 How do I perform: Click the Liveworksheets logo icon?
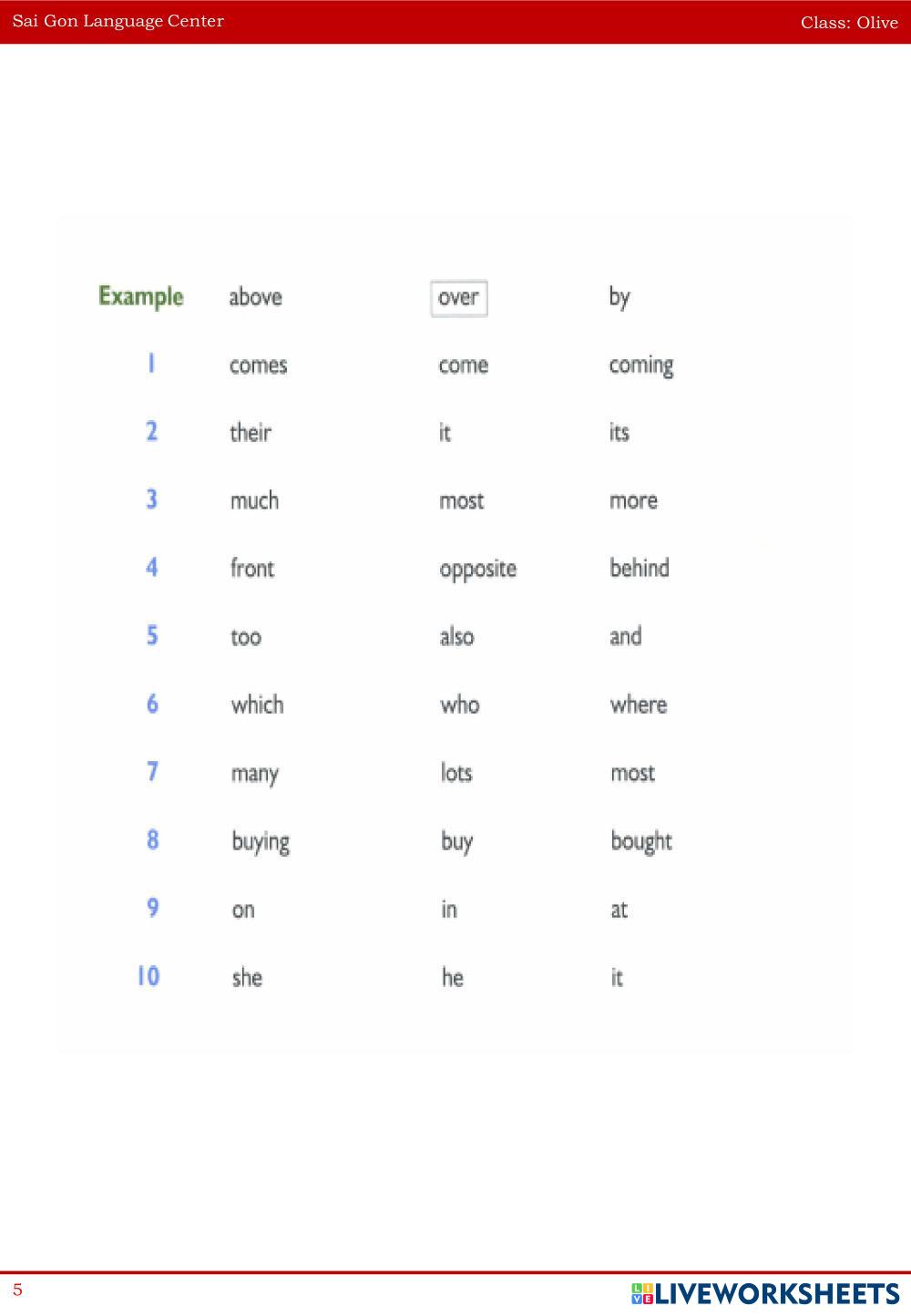pos(642,1293)
